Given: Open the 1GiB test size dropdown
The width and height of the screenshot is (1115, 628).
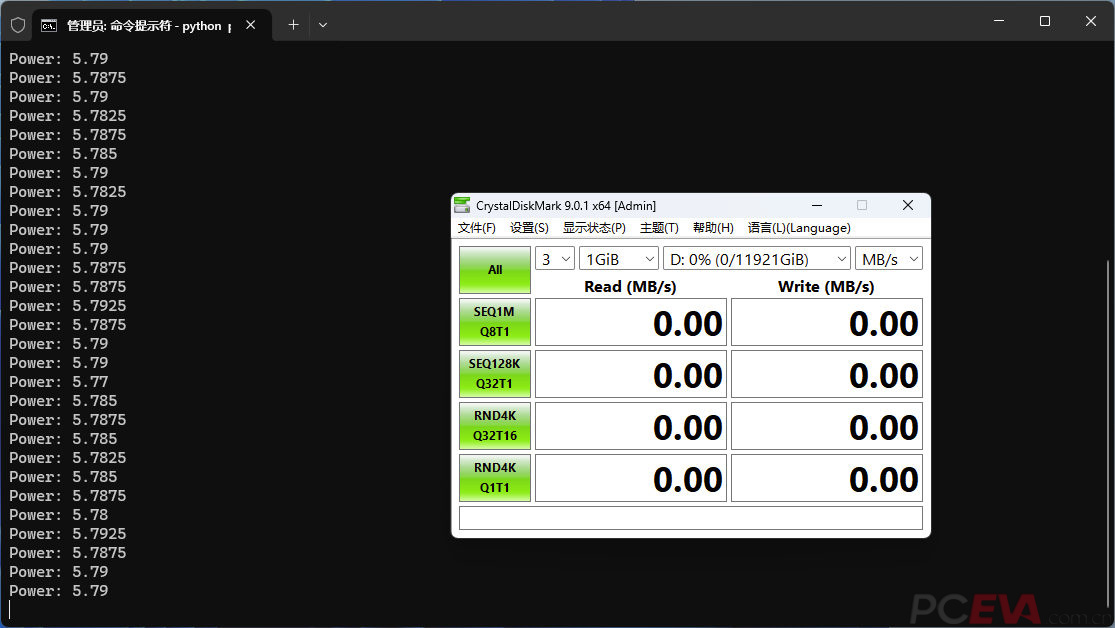Looking at the screenshot, I should tap(619, 259).
